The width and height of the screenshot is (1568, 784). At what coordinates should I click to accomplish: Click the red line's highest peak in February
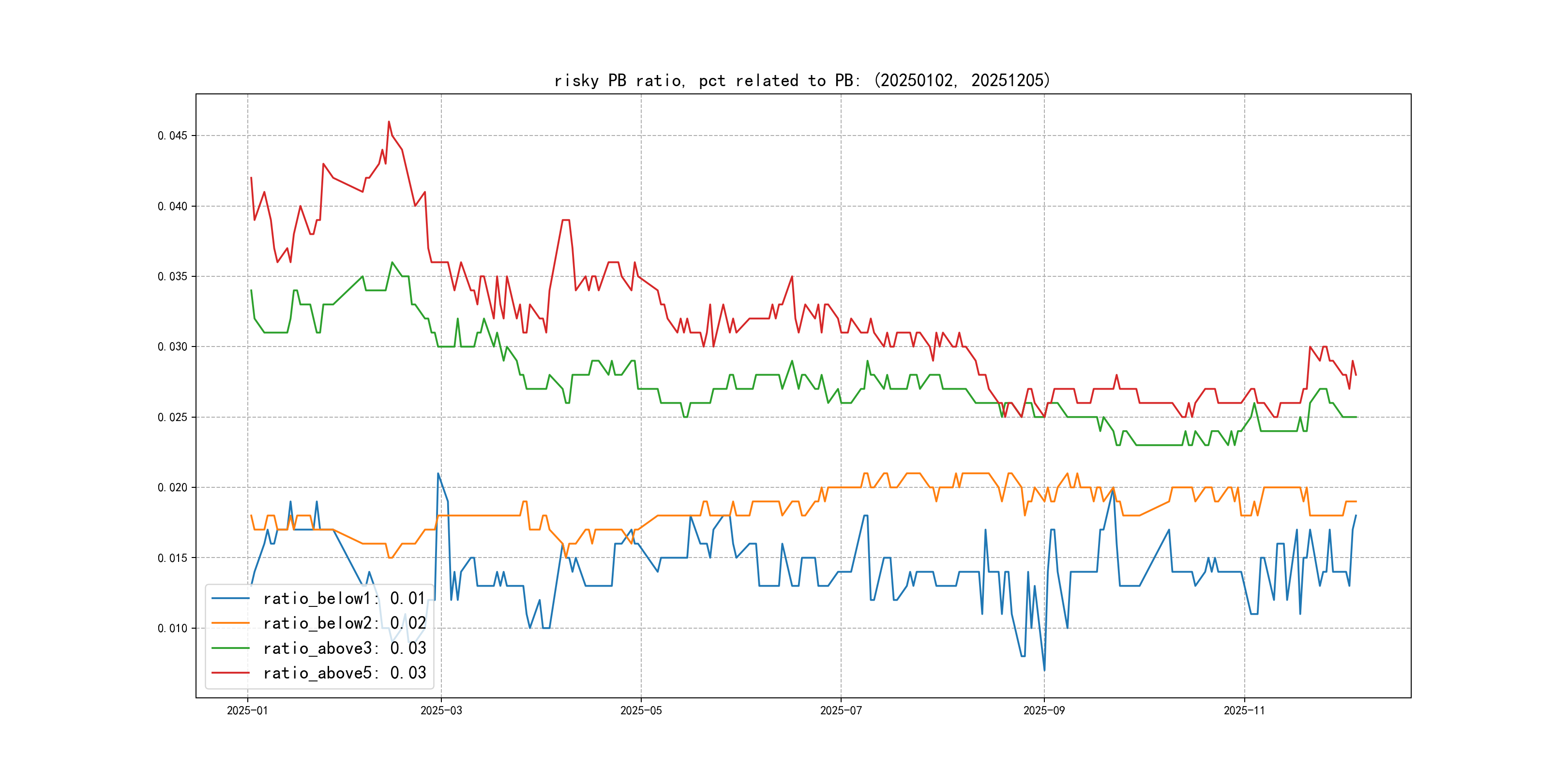coord(389,122)
